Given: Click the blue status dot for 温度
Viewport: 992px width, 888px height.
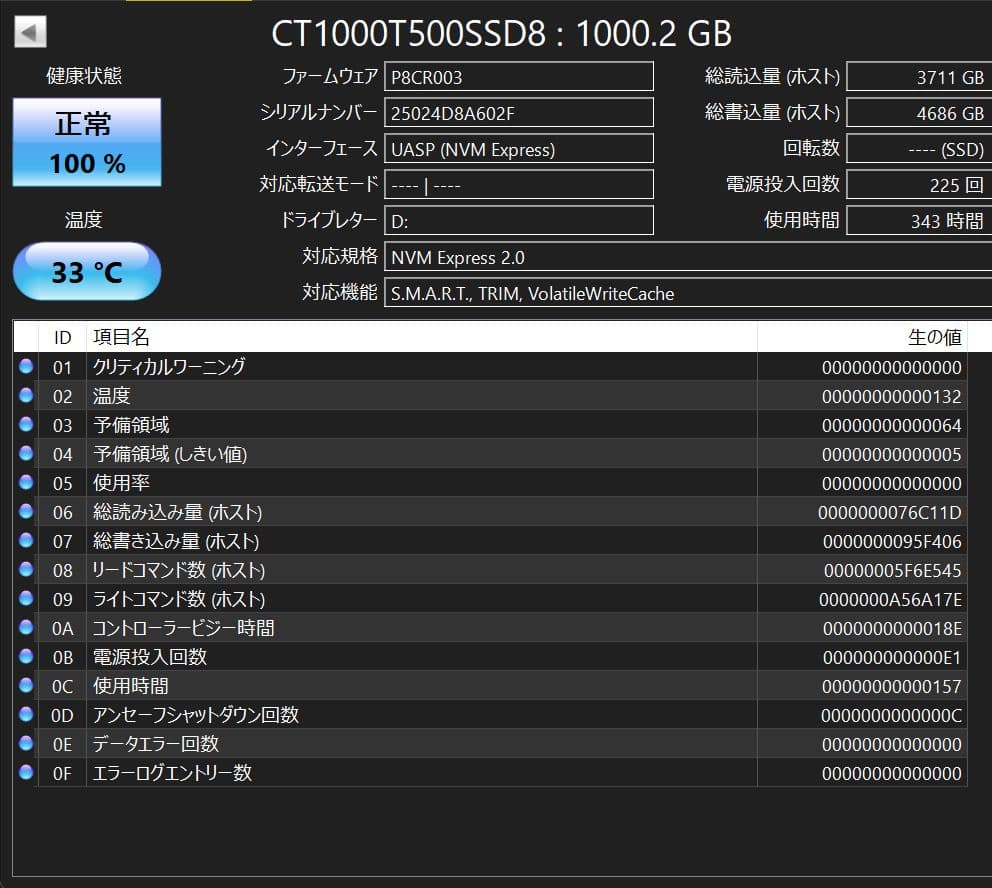Looking at the screenshot, I should 25,395.
